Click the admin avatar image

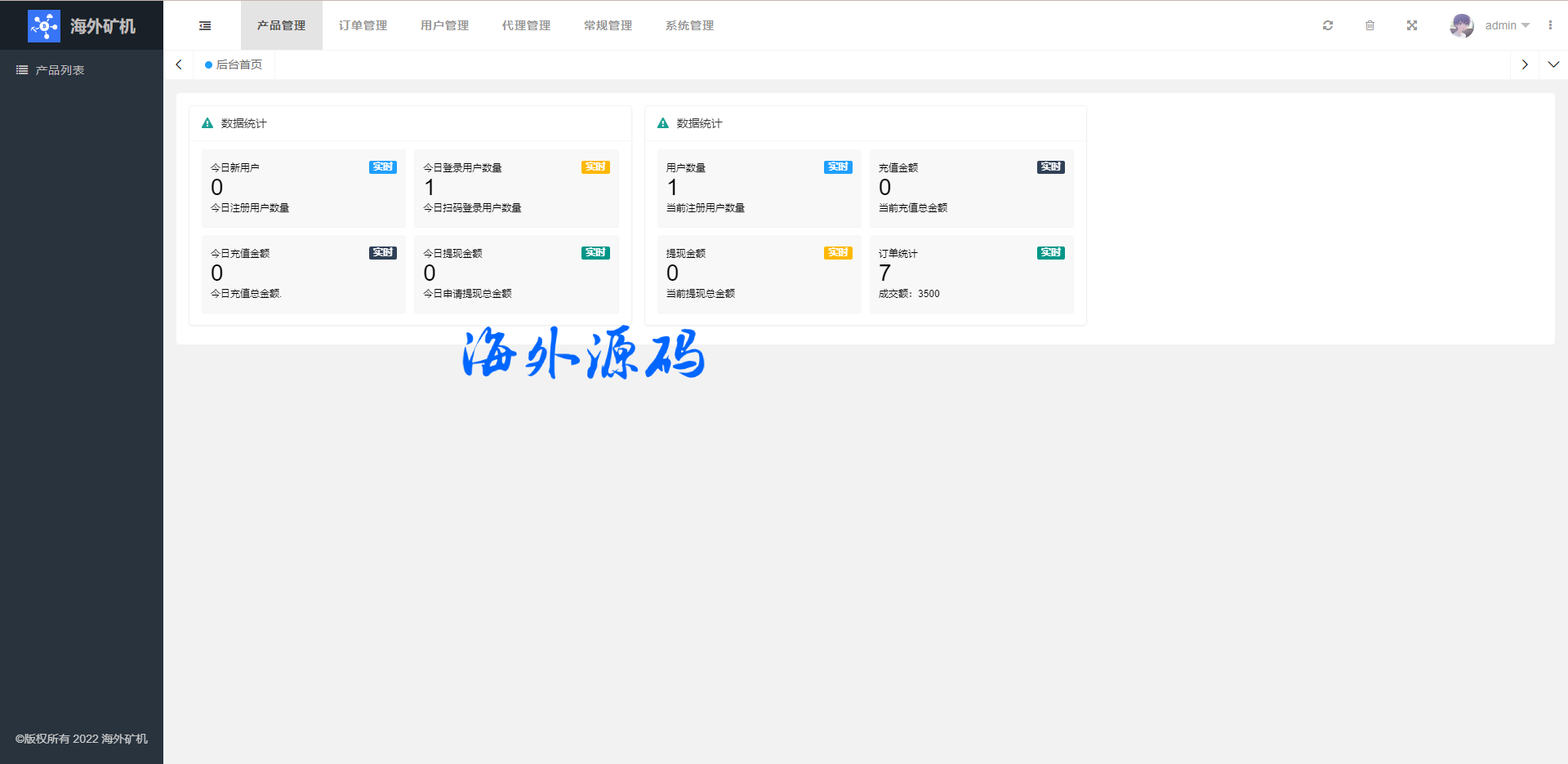[x=1461, y=26]
